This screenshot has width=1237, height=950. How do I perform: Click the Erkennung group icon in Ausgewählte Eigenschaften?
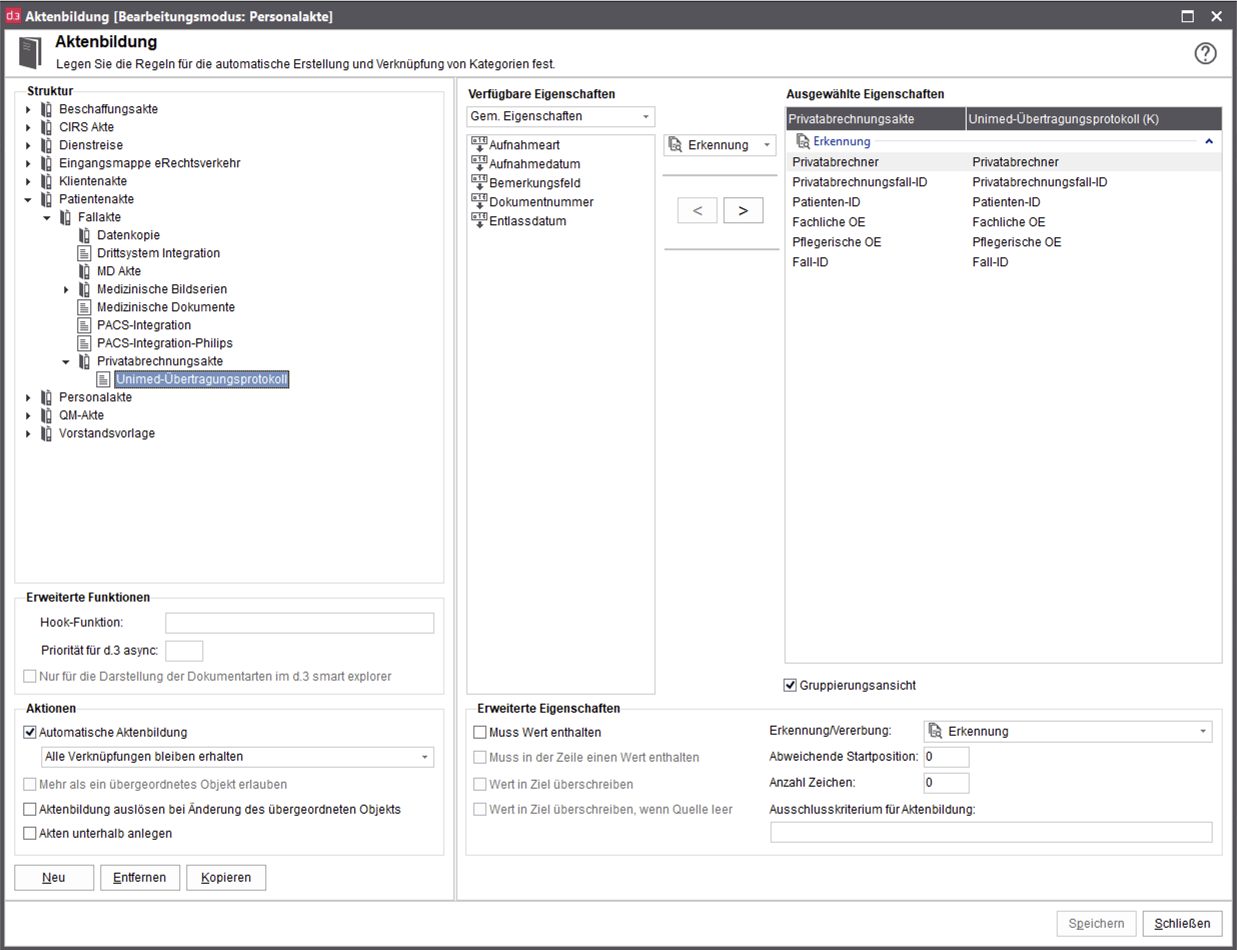[802, 141]
